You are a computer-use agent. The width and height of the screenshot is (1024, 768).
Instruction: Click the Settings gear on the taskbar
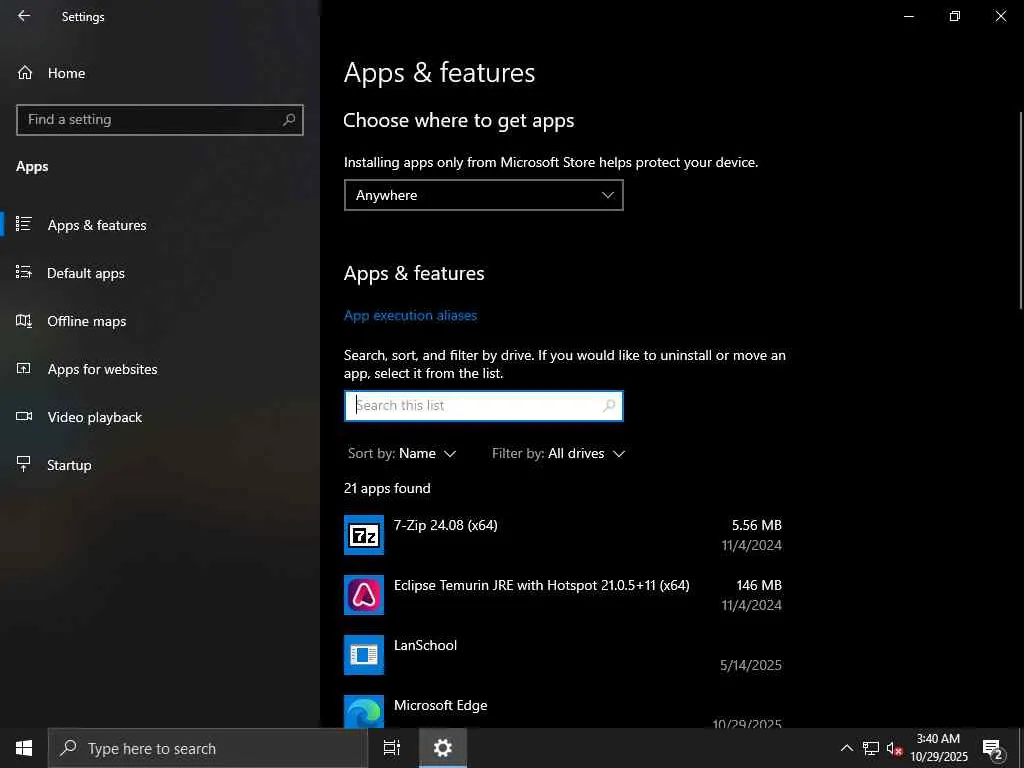point(443,748)
